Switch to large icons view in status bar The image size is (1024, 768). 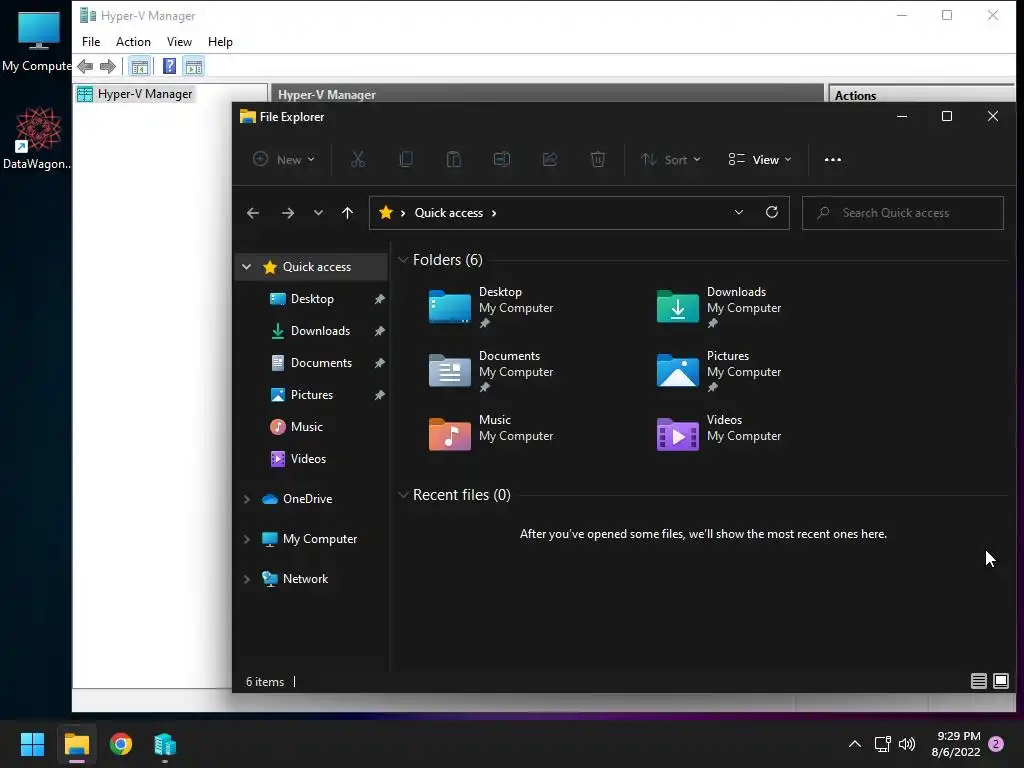point(1000,681)
